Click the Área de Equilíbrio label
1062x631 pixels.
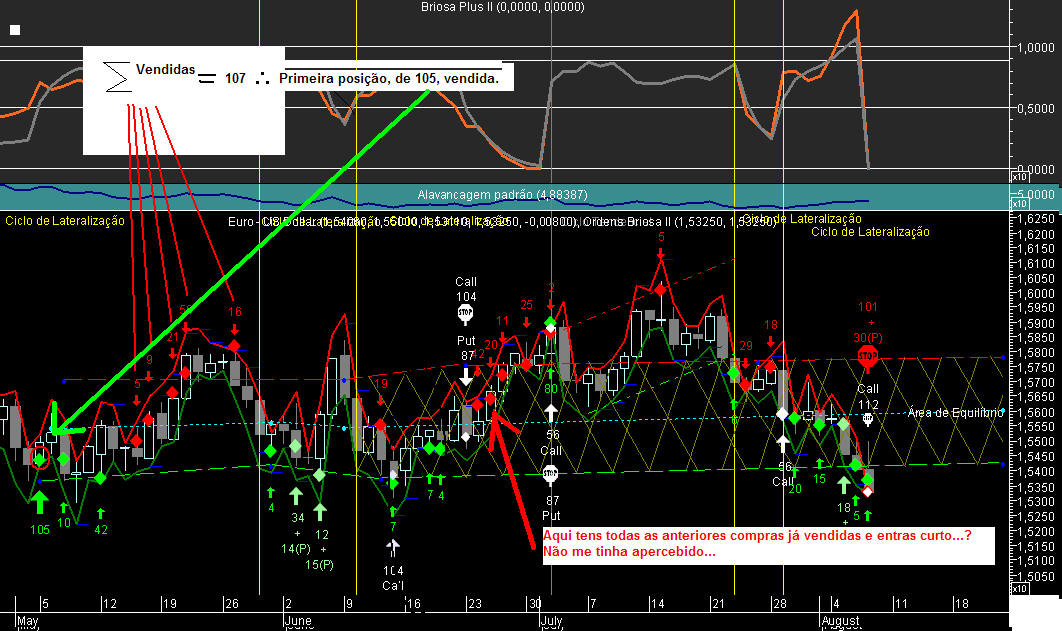[x=956, y=412]
